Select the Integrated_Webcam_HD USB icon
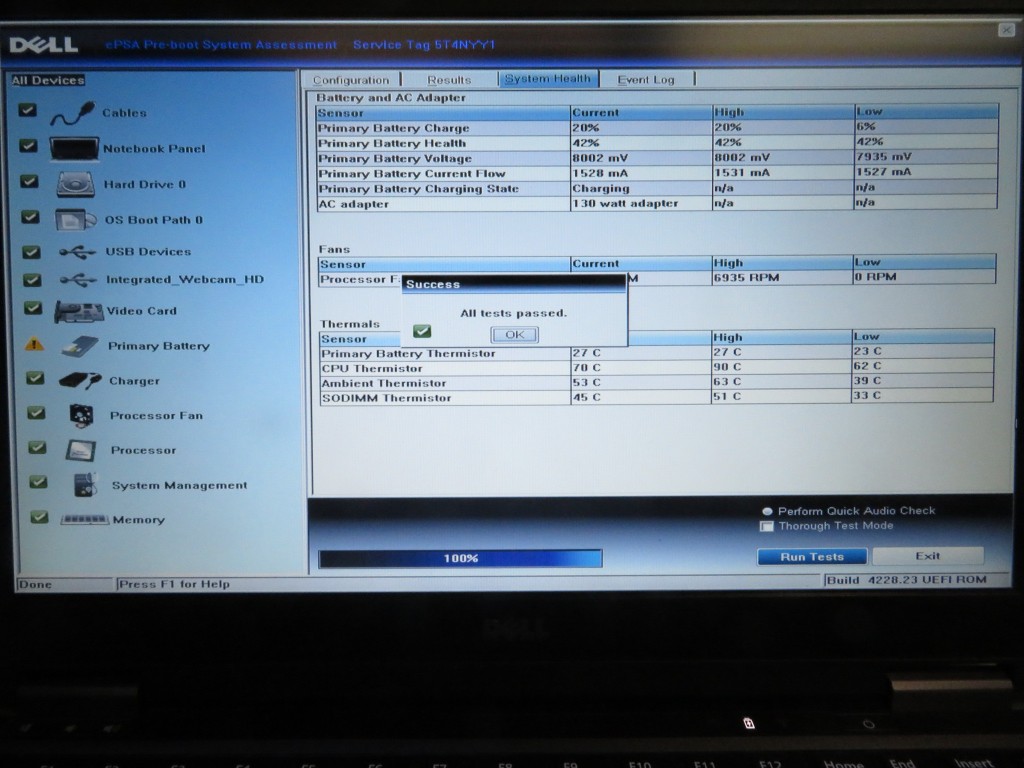This screenshot has width=1024, height=768. coord(78,280)
